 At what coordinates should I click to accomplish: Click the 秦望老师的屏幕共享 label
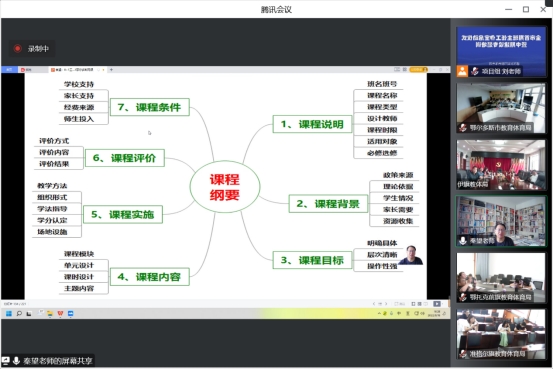57,361
